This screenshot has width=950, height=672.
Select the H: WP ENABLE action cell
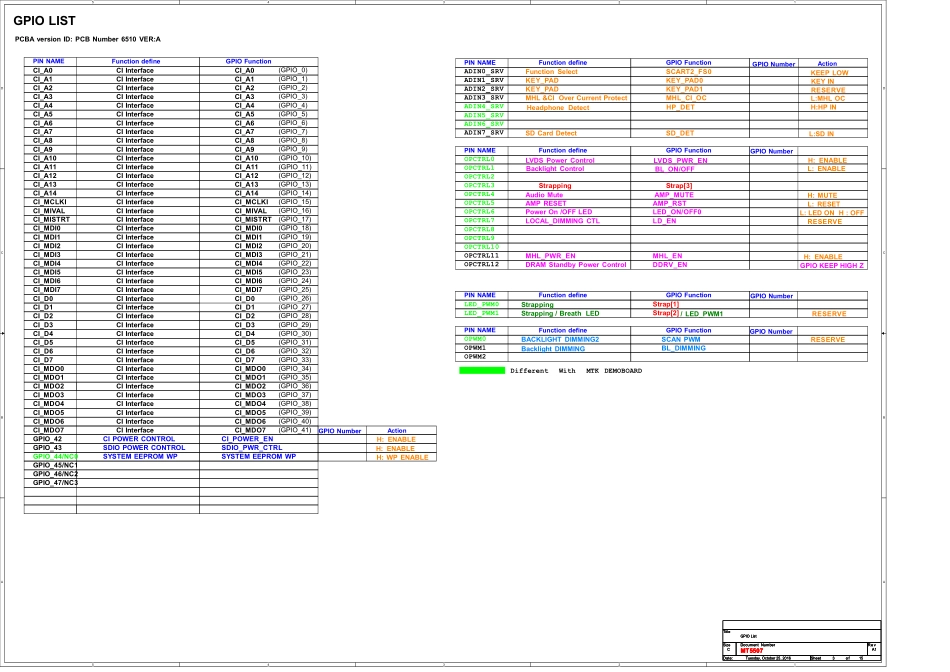(x=402, y=457)
